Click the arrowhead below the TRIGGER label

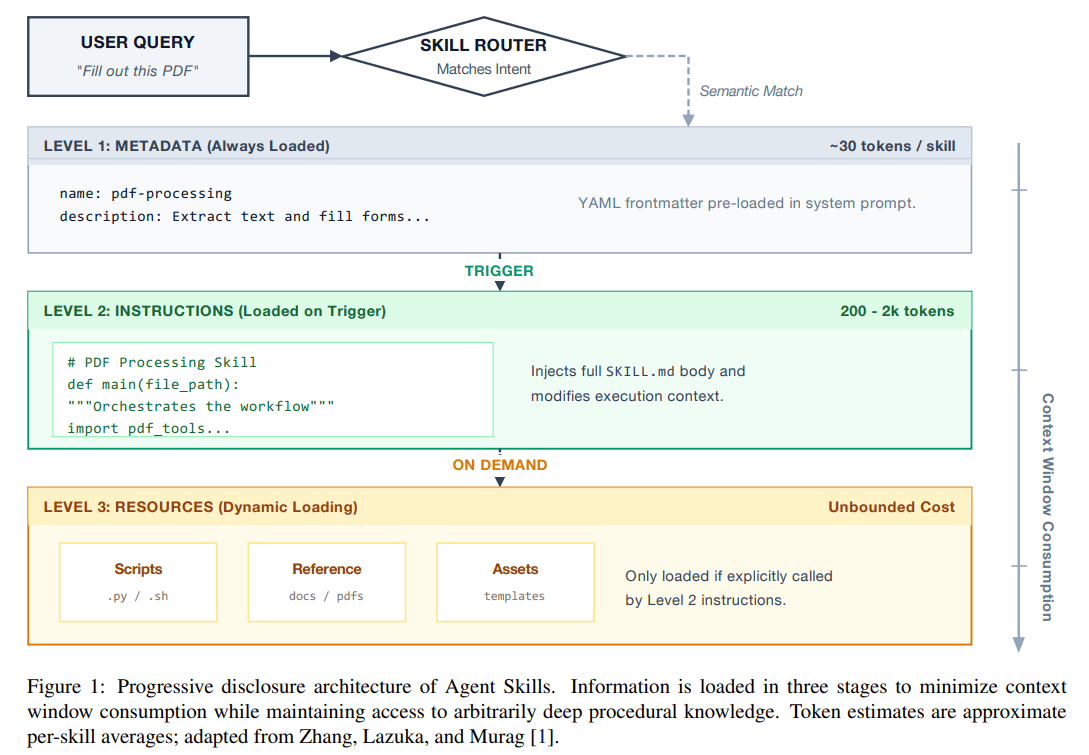tap(500, 285)
